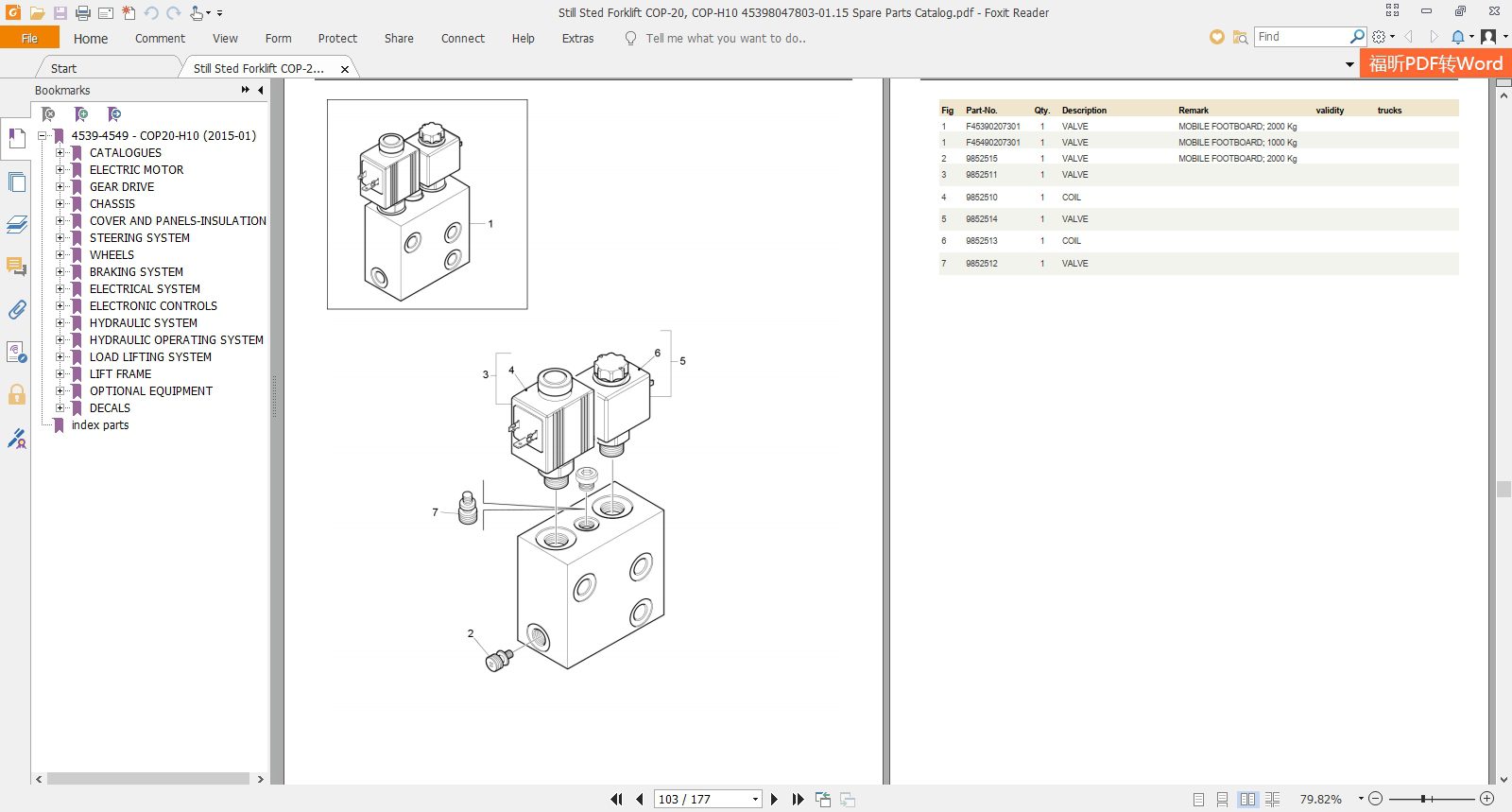Click the Print icon in quick toolbar

(83, 13)
